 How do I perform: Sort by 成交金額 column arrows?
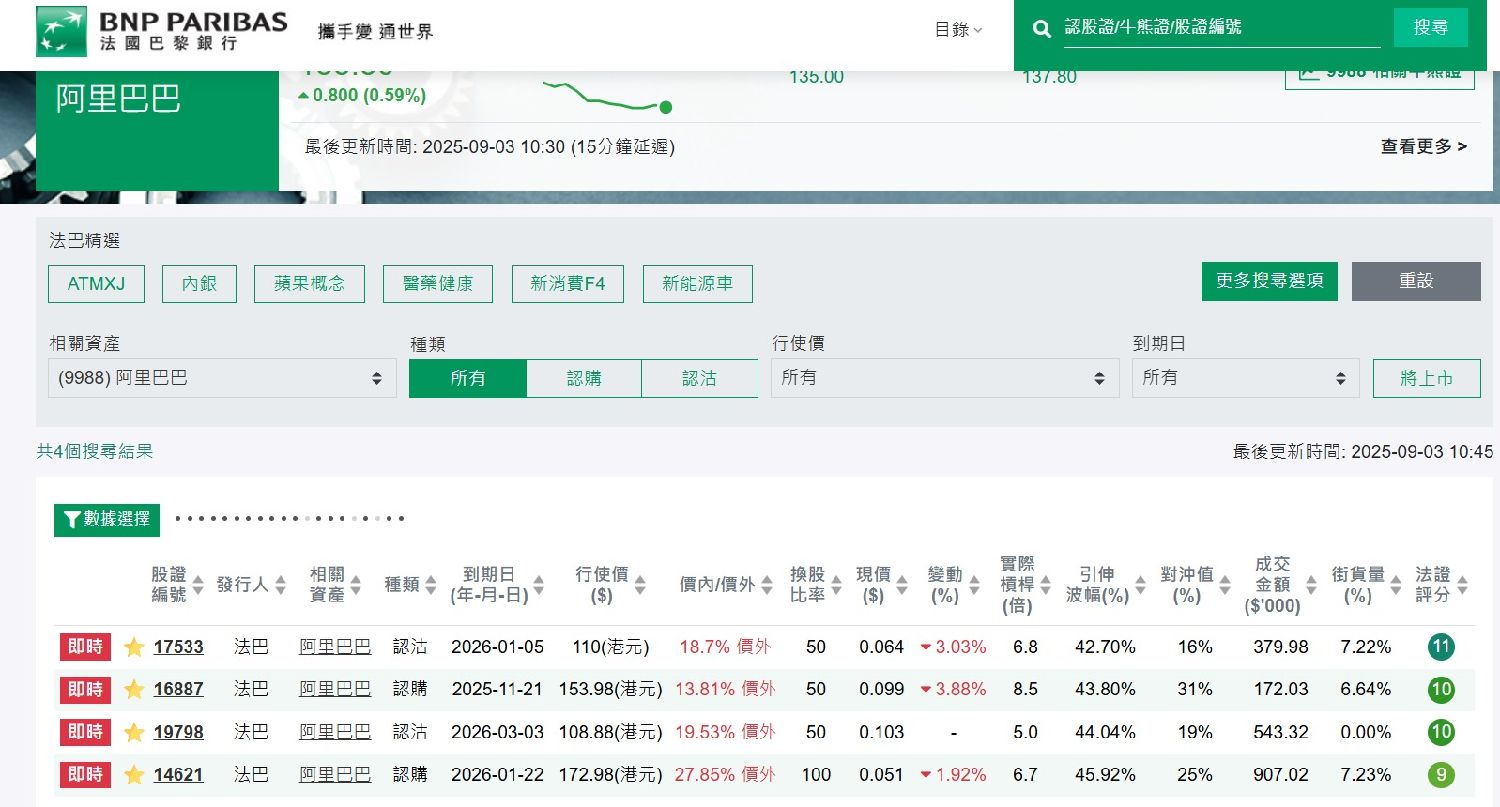1311,585
